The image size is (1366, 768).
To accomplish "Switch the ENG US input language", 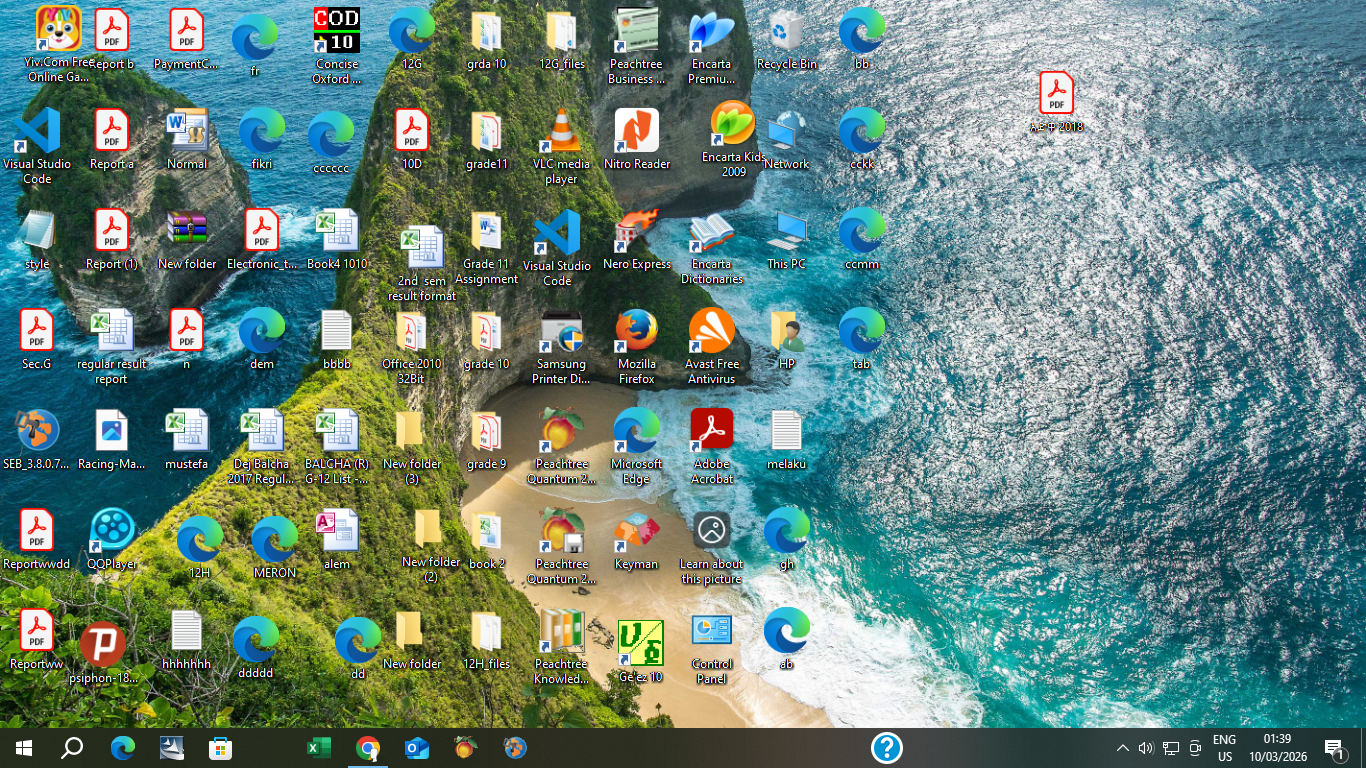I will (x=1224, y=748).
